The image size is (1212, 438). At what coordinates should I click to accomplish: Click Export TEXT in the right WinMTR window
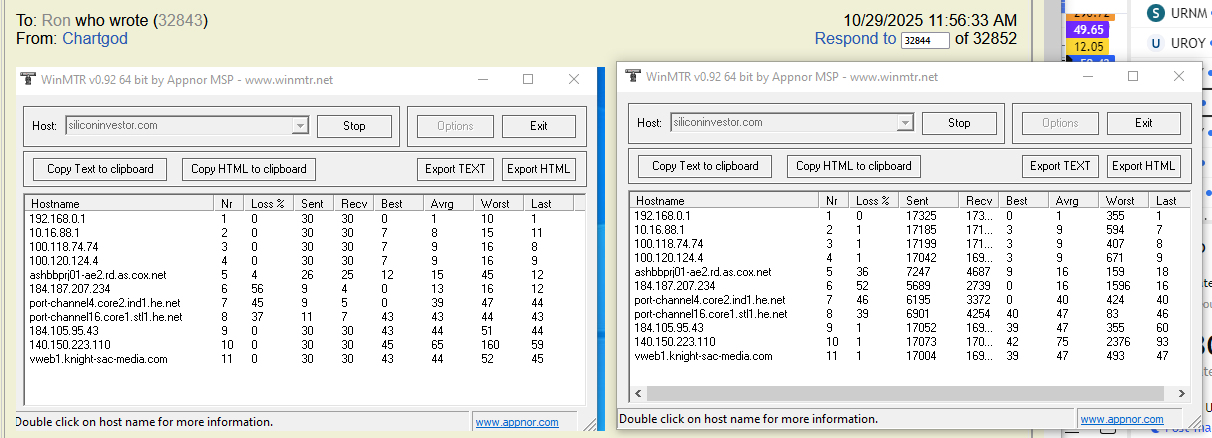tap(1060, 166)
